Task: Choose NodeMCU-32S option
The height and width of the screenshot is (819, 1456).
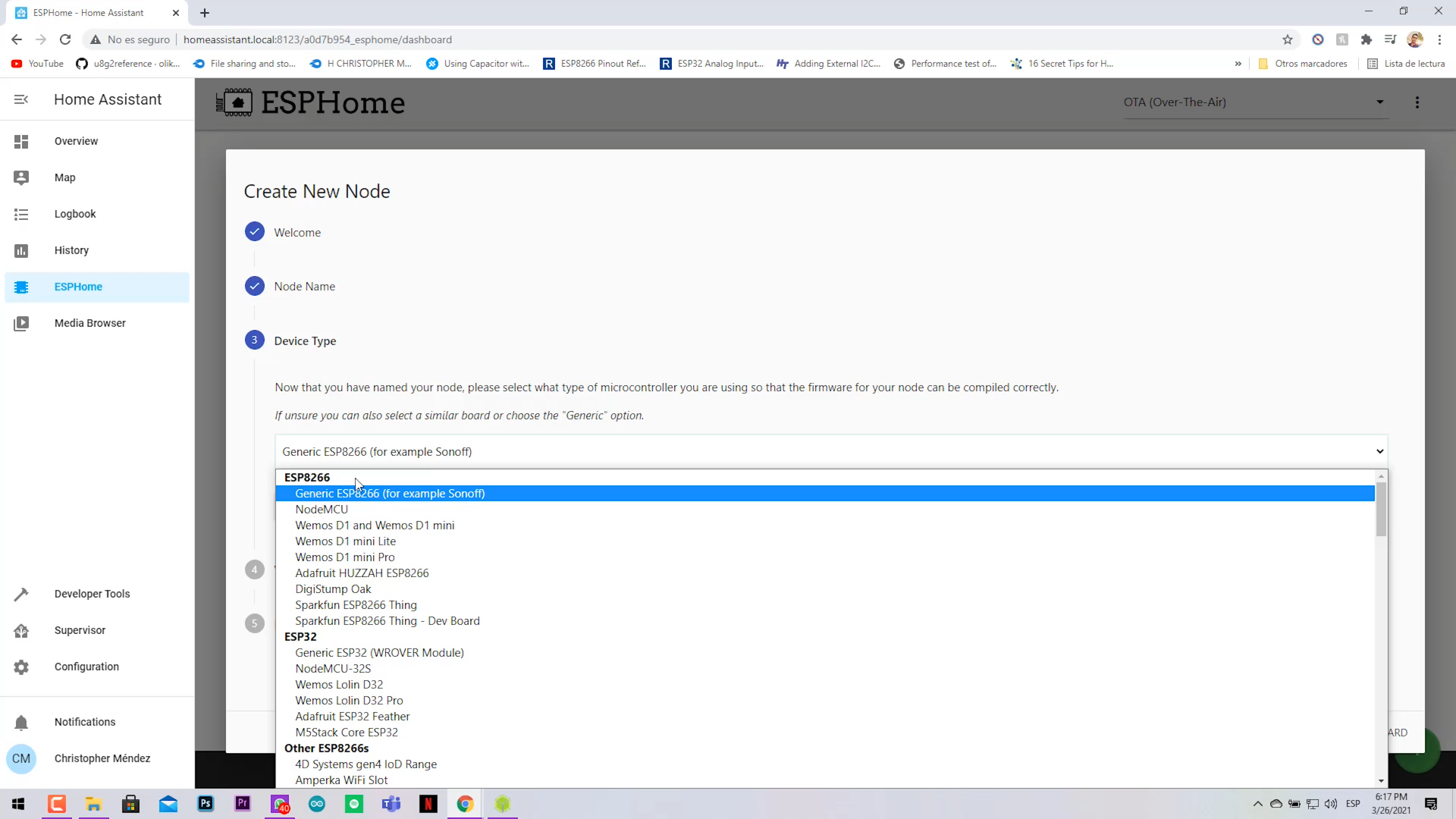Action: coord(825,669)
